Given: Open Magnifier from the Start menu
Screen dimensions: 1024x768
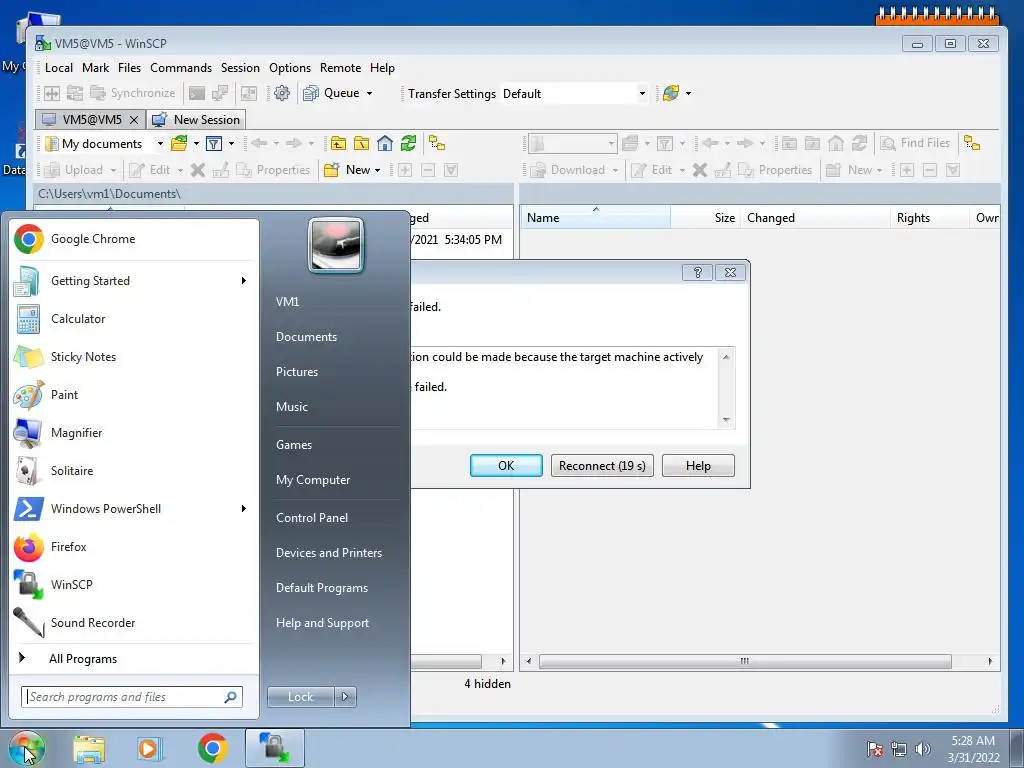Looking at the screenshot, I should click(134, 432).
